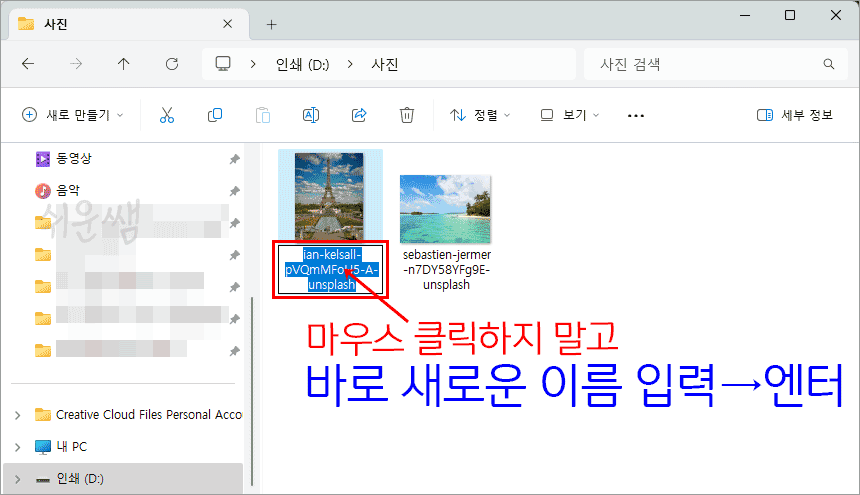Click the Paste clipboard icon
The width and height of the screenshot is (860, 495).
click(x=263, y=115)
